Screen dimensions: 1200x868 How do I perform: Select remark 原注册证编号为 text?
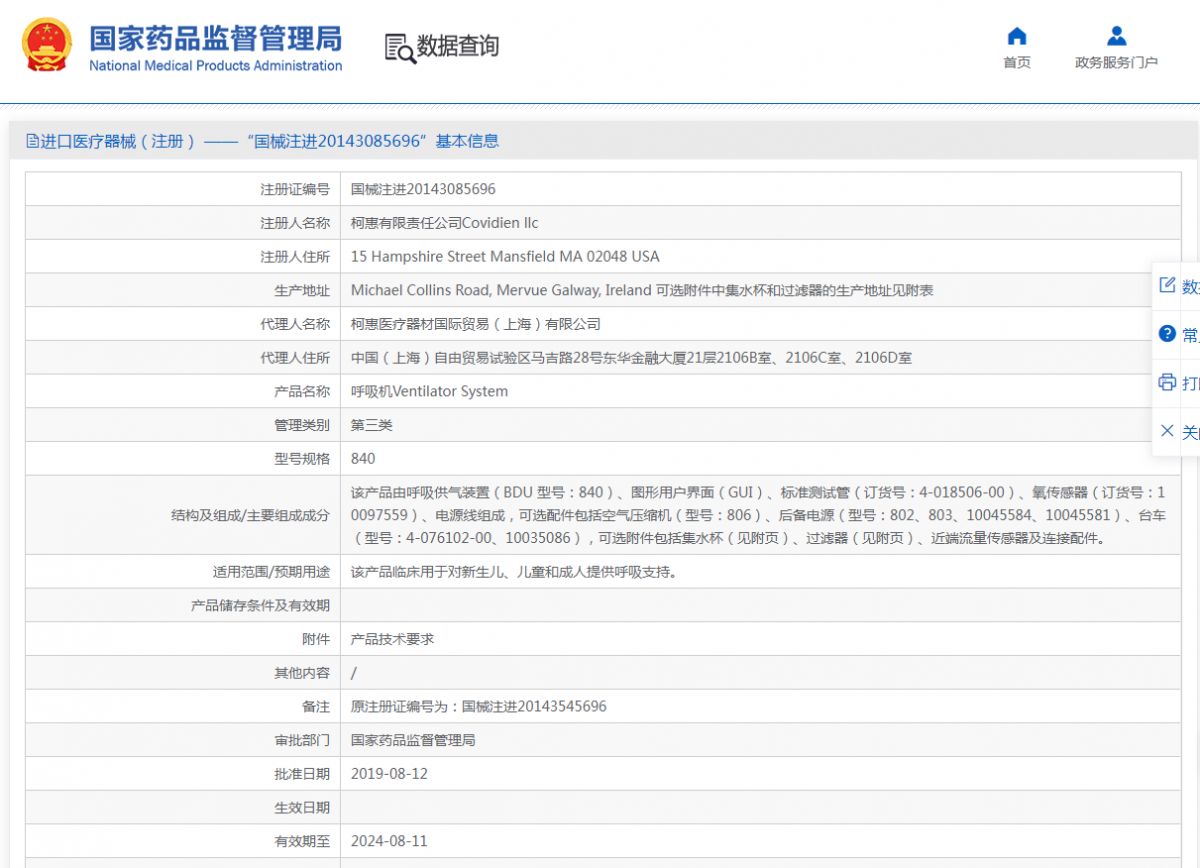478,706
